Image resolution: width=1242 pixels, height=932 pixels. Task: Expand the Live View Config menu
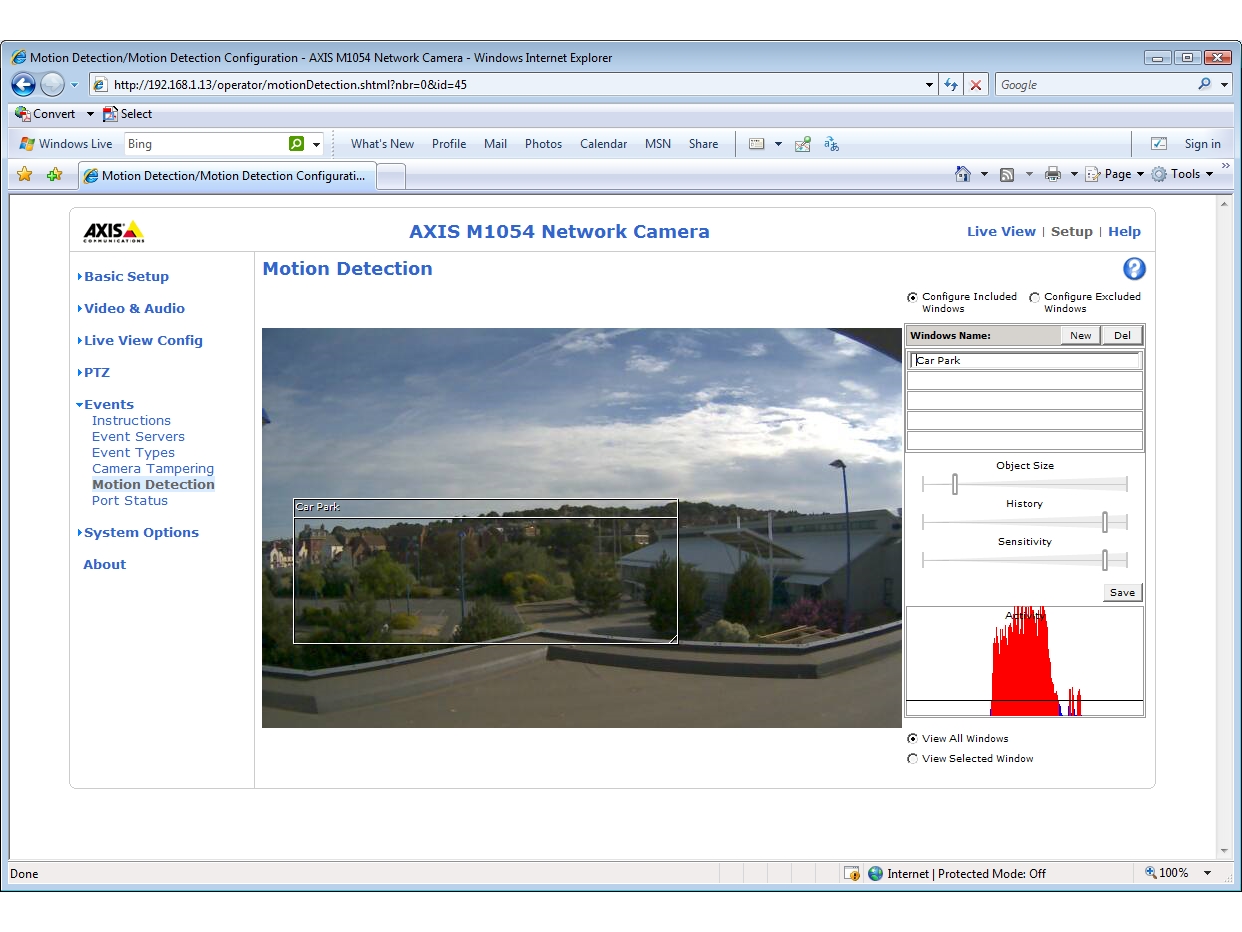click(143, 341)
